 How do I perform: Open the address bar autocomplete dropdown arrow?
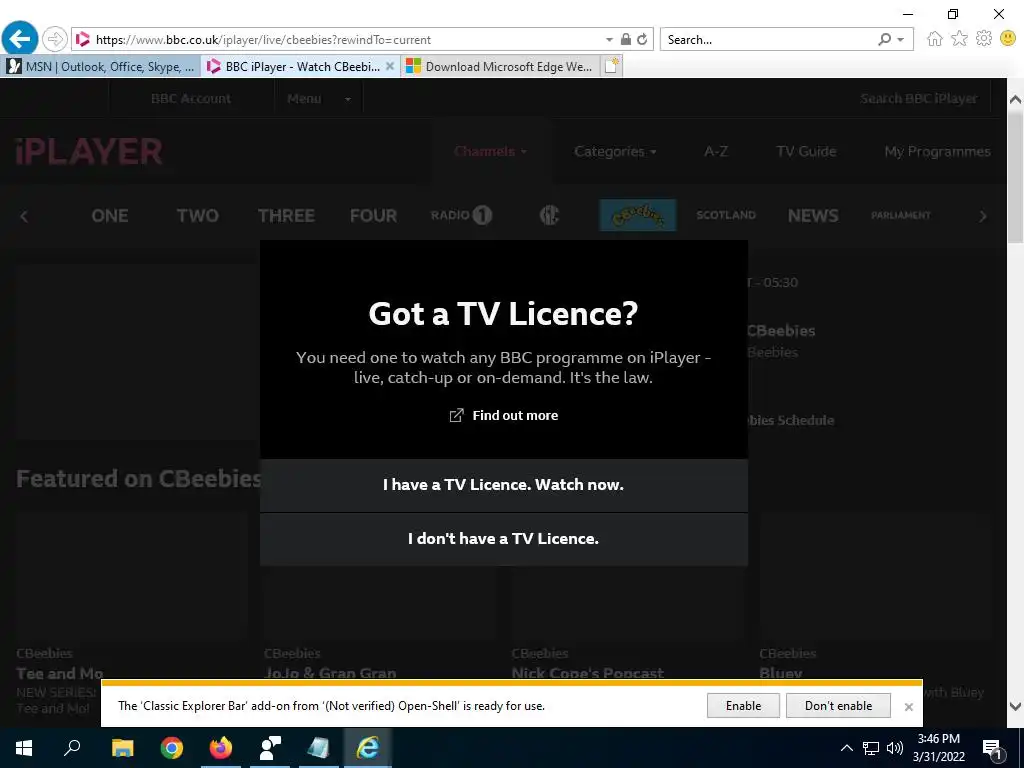click(609, 40)
